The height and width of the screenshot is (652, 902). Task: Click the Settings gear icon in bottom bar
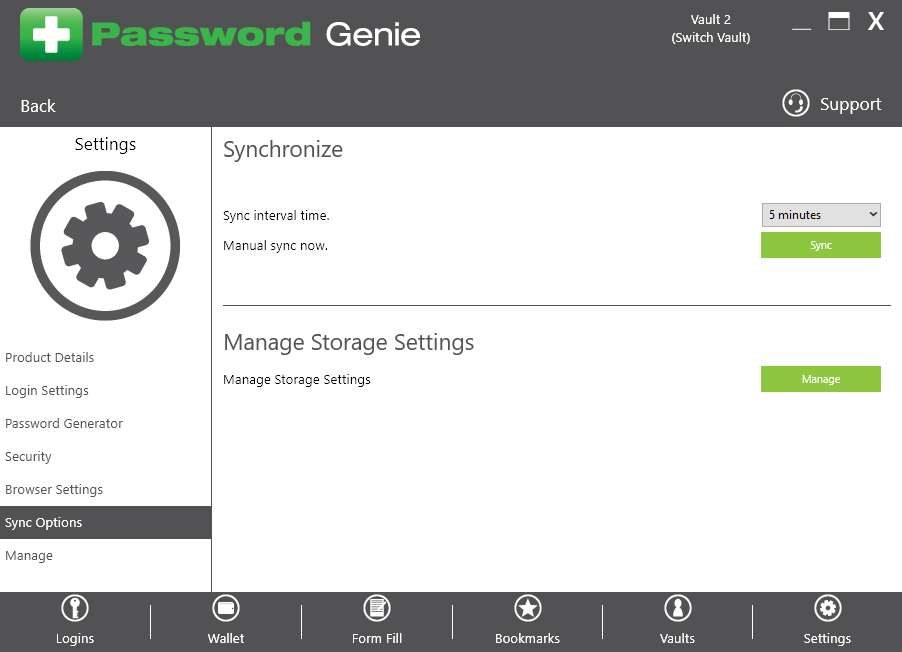click(x=828, y=608)
